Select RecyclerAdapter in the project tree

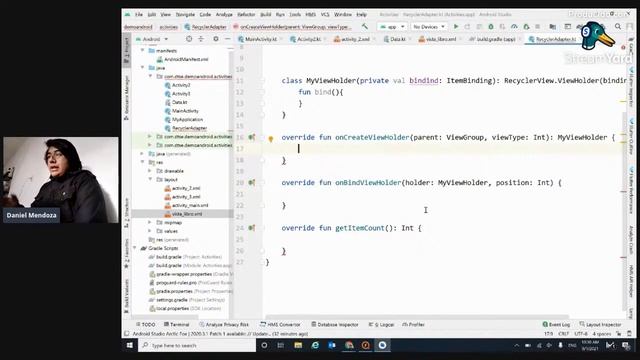(189, 128)
